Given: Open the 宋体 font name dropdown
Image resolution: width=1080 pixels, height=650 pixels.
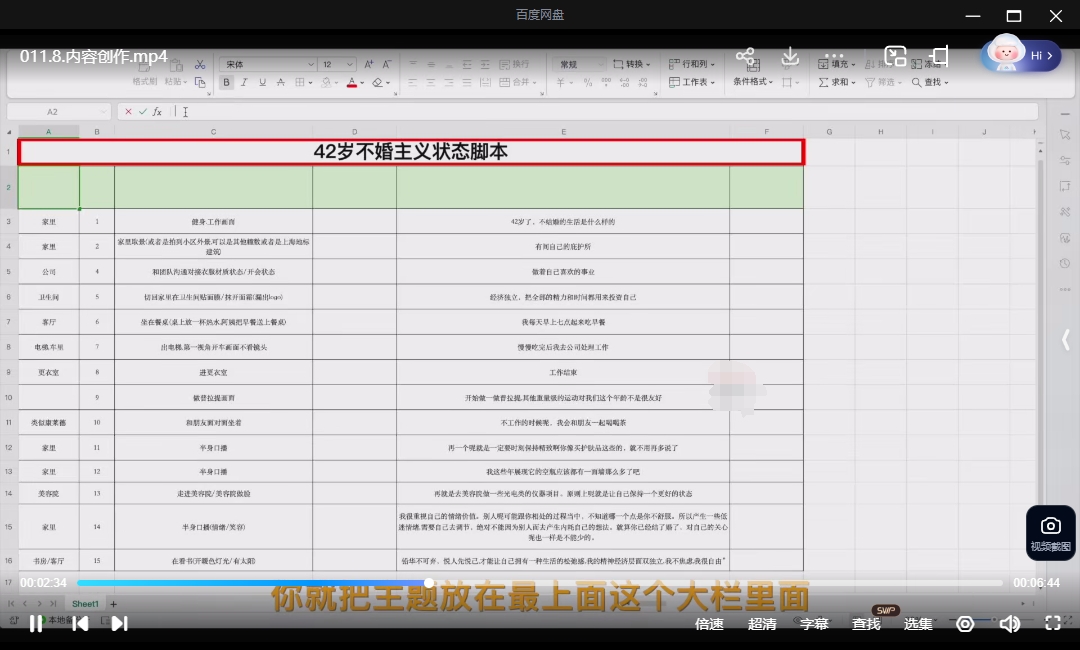Looking at the screenshot, I should point(268,64).
